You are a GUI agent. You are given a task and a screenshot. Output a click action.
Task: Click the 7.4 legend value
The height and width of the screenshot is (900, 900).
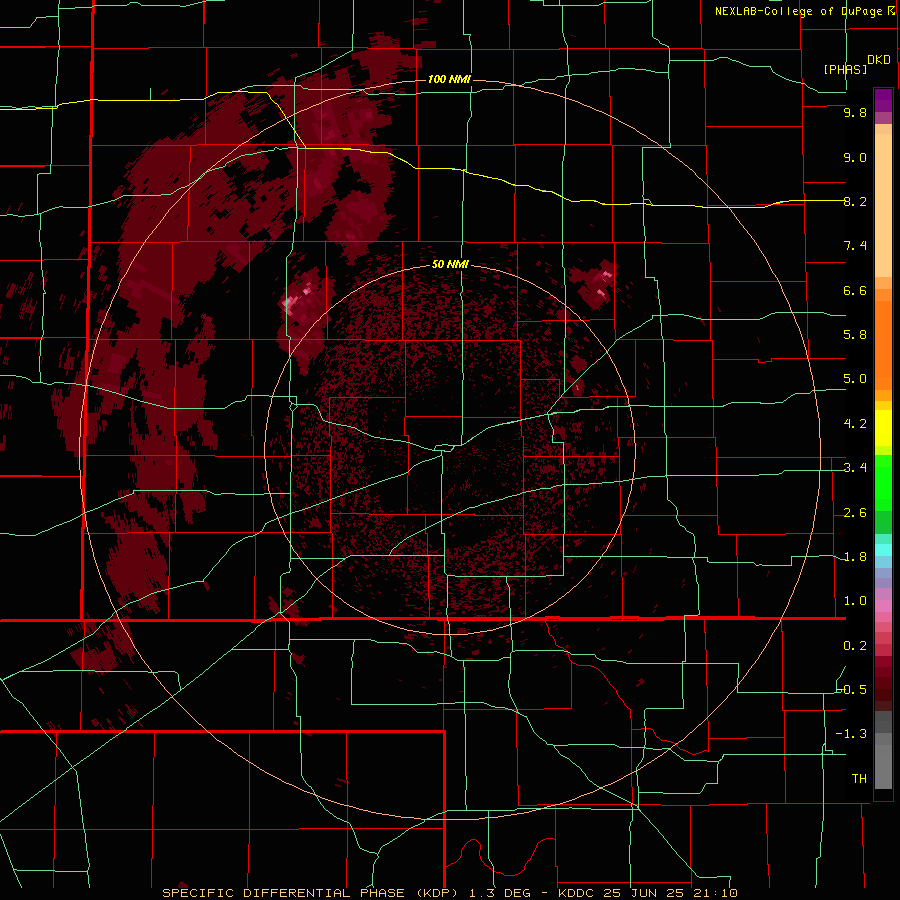(855, 246)
